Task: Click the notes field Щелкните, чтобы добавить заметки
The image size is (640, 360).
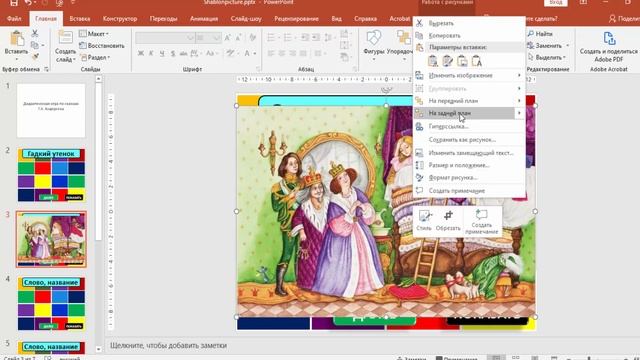Action: click(x=168, y=346)
